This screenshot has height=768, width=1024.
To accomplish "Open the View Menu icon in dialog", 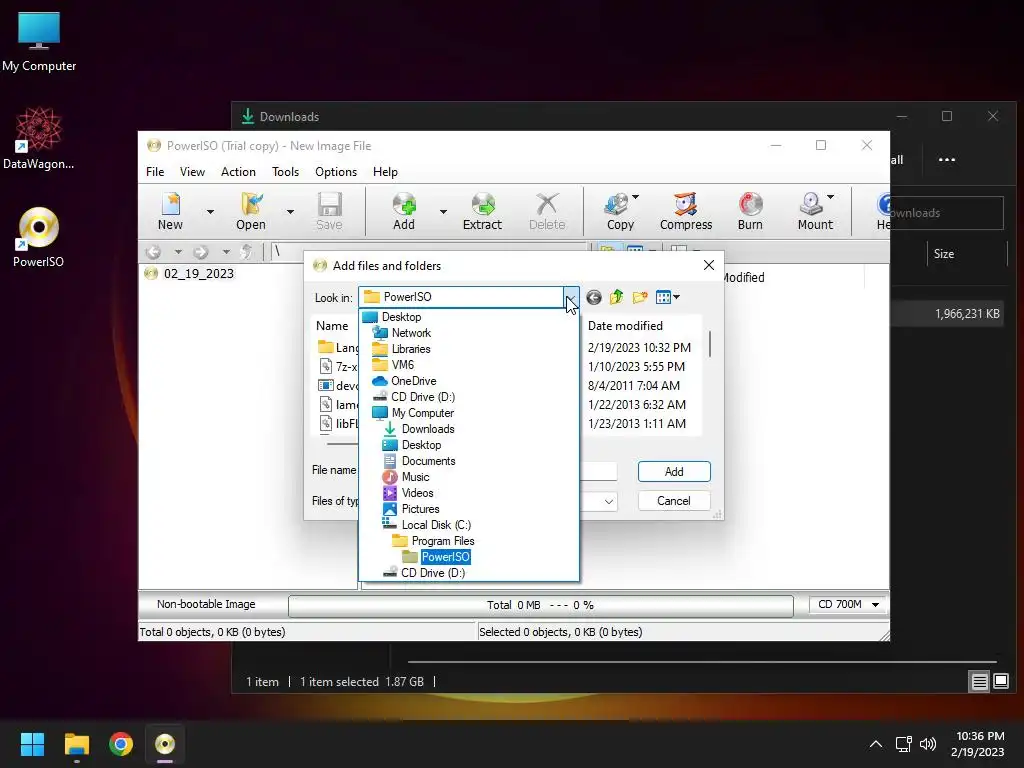I will (x=667, y=298).
